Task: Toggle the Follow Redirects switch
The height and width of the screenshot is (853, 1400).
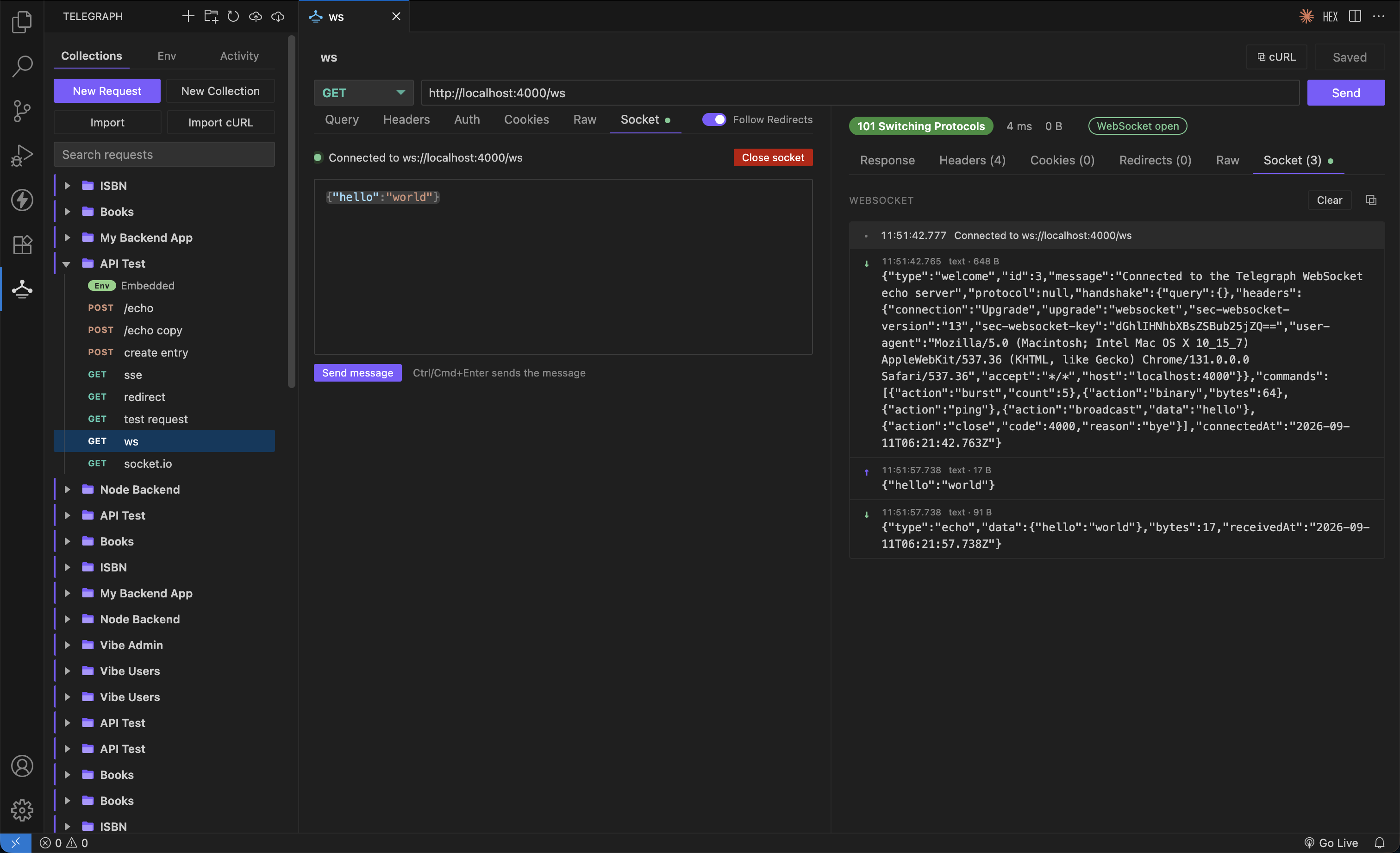Action: tap(713, 119)
